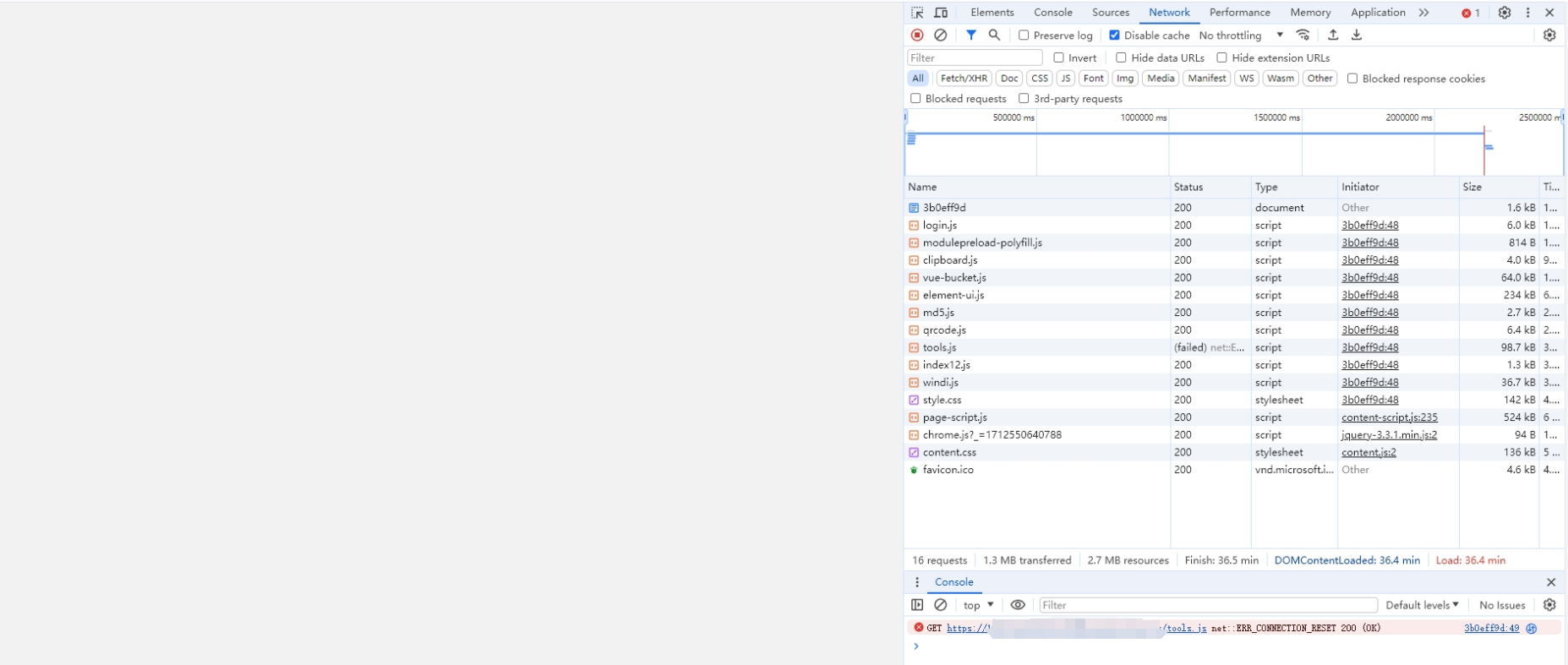This screenshot has width=1568, height=665.
Task: Select the Fetch/XHR filter button
Action: coord(964,79)
